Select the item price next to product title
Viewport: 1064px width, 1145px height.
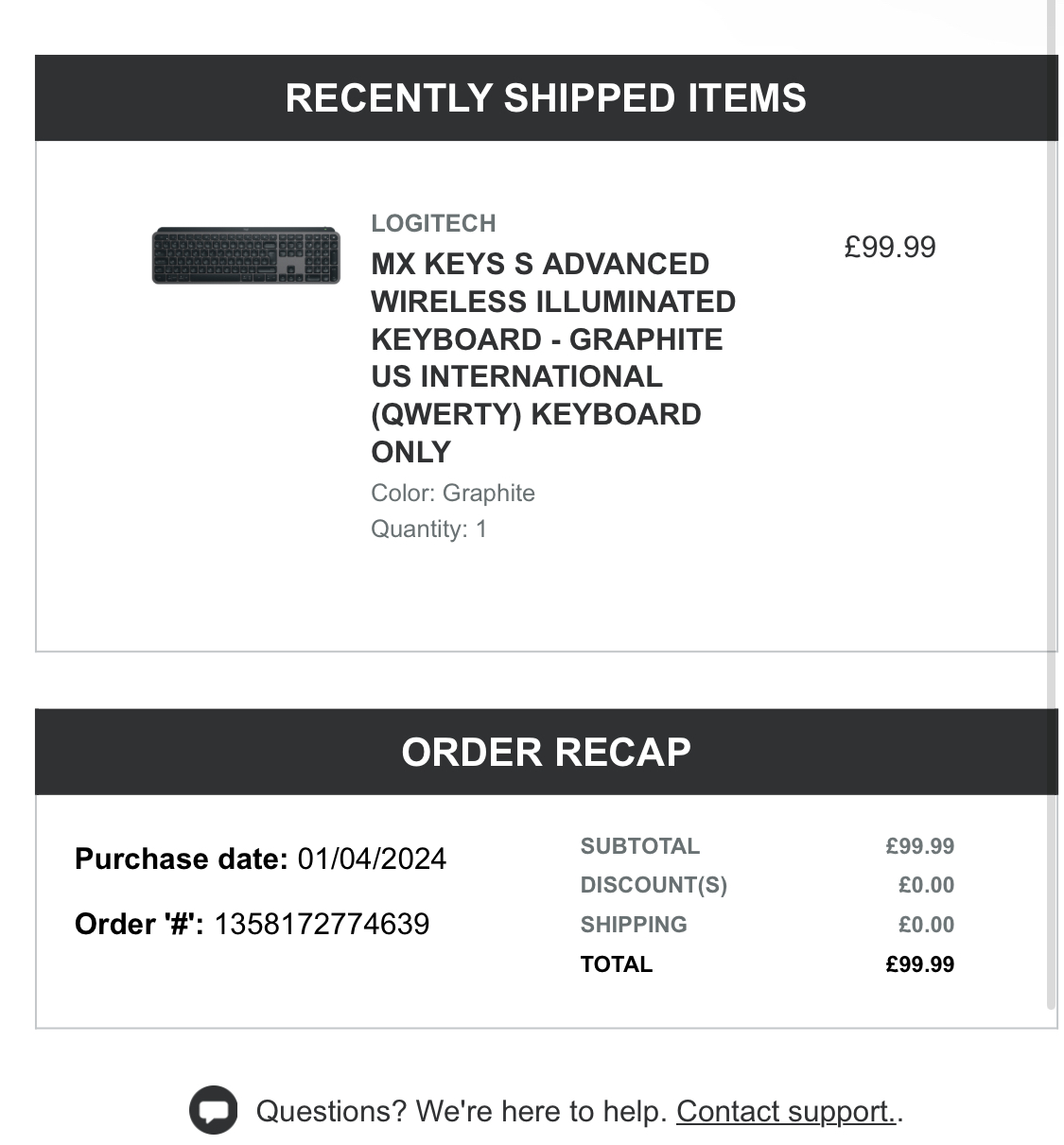click(890, 247)
